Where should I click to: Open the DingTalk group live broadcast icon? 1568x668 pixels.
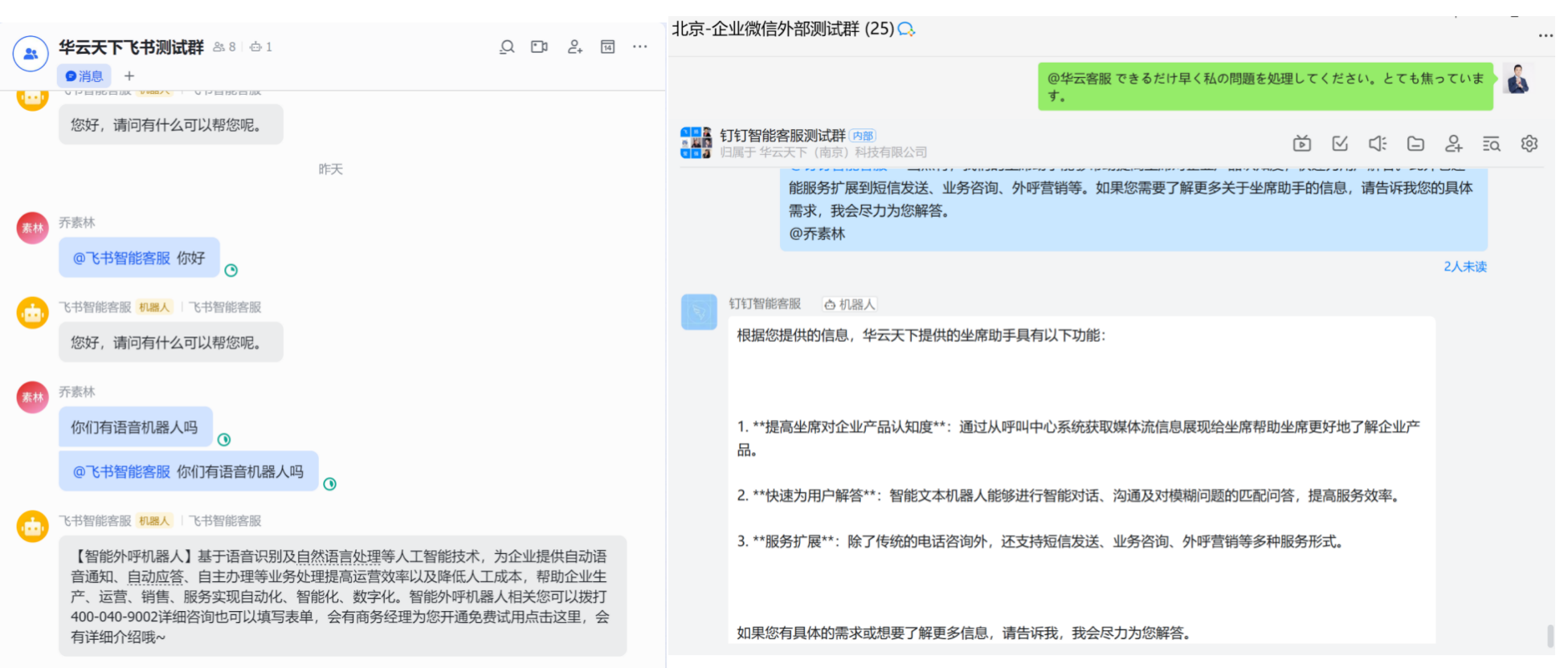1302,144
